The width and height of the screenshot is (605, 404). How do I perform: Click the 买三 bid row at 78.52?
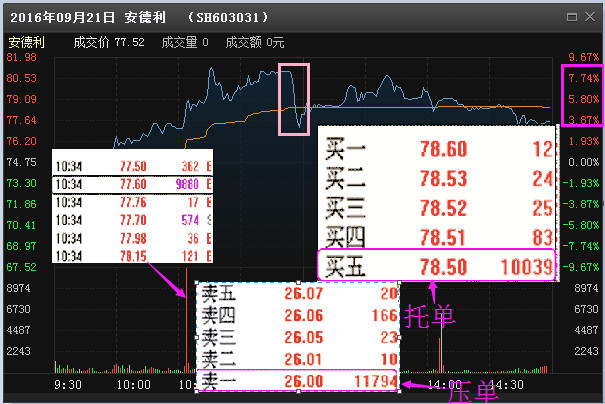(x=437, y=208)
